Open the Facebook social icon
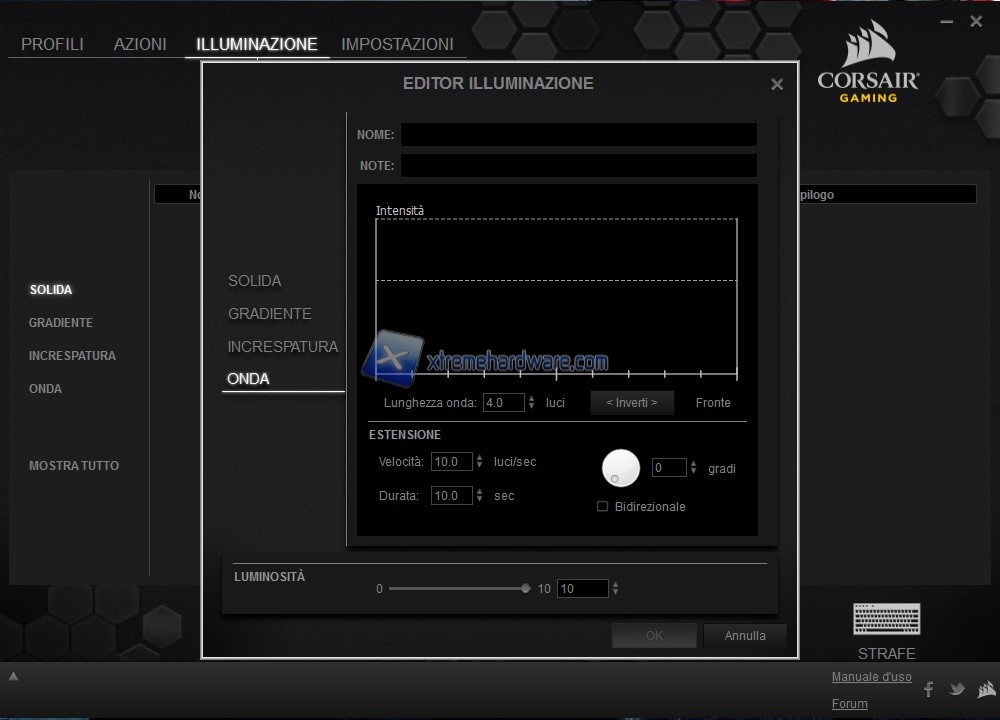This screenshot has width=1000, height=720. tap(928, 689)
